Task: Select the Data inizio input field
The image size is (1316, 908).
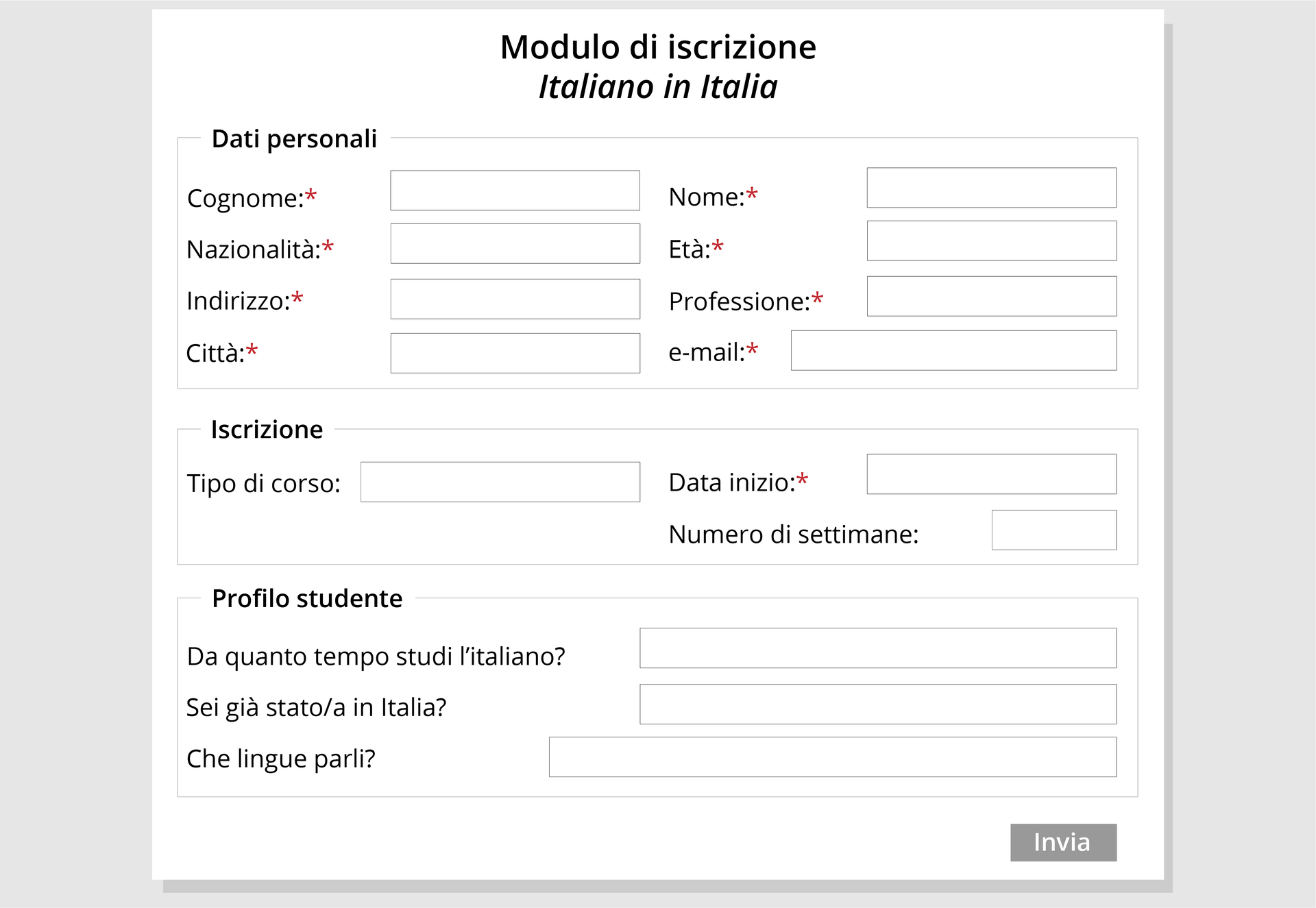Action: click(x=991, y=474)
